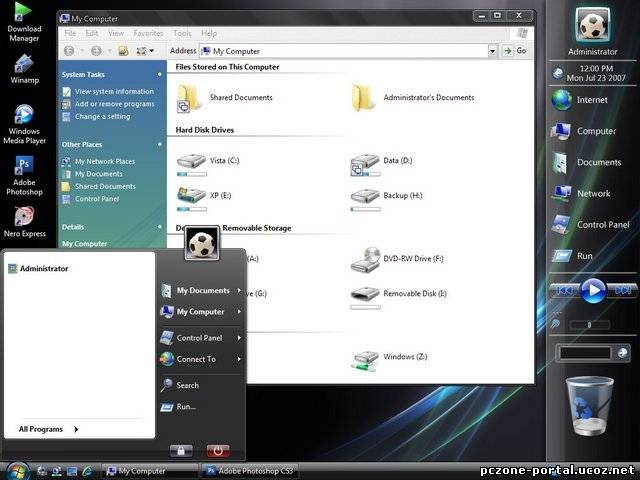Open Control Panel from the sidebar
Viewport: 640px width, 480px height.
[x=591, y=224]
